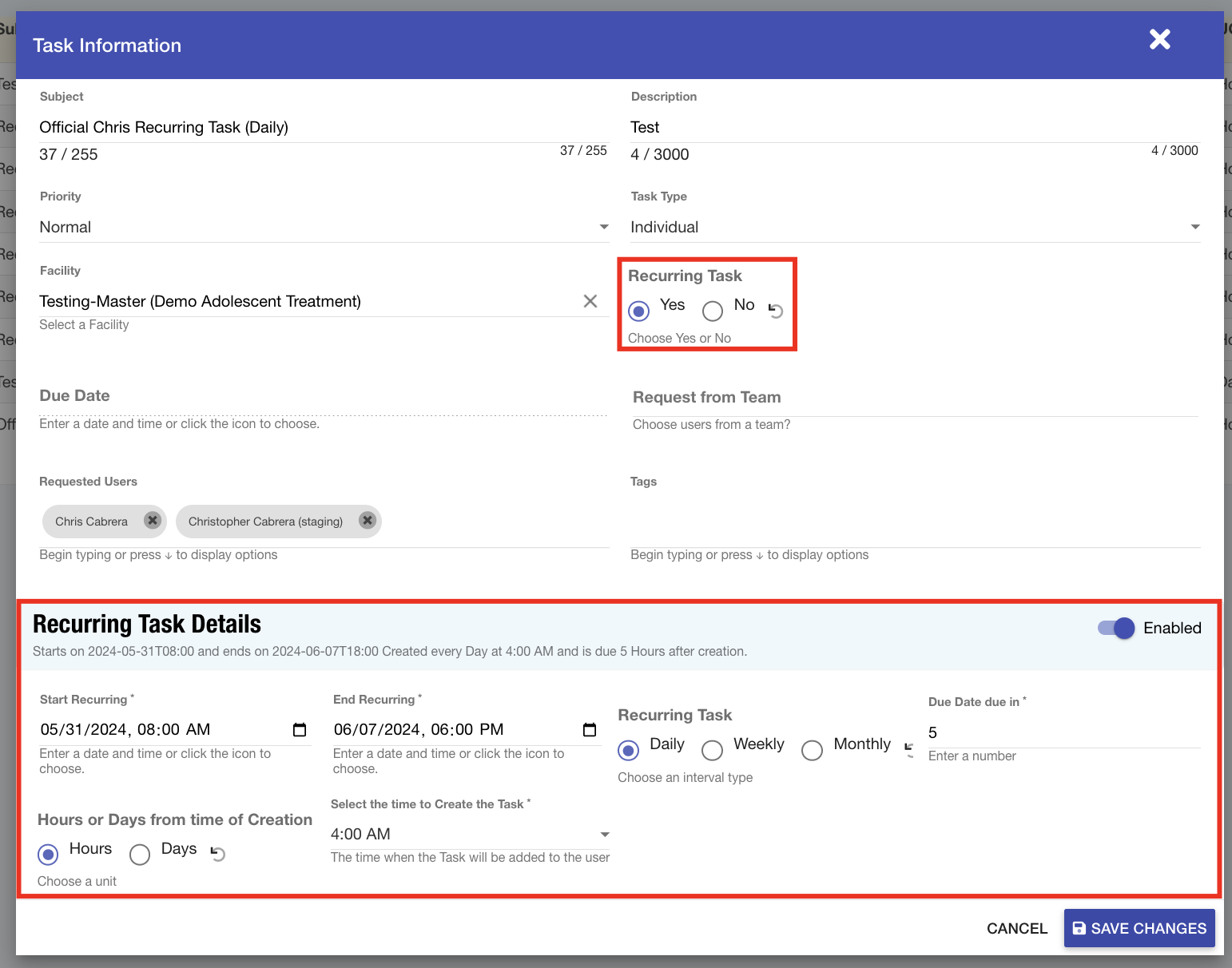Remove Chris Cabrera from Requested Users

pos(152,521)
